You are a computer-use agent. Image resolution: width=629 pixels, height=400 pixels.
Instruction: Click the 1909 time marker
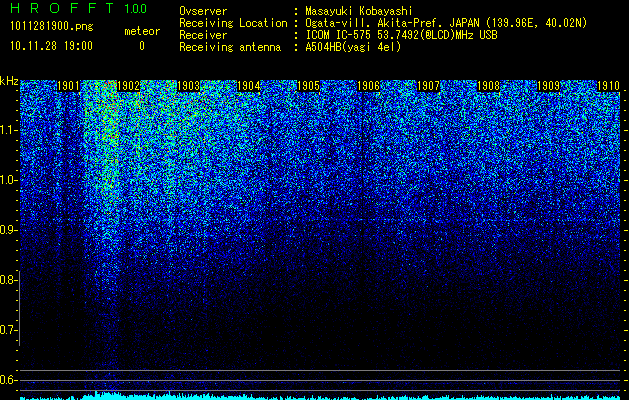point(548,86)
